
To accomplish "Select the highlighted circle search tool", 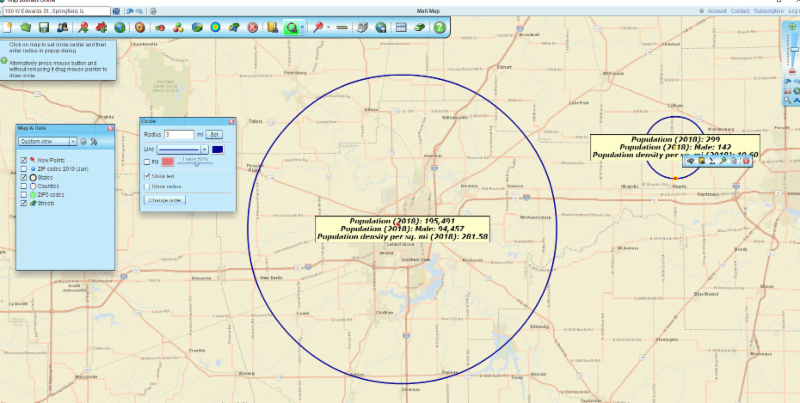I will pos(292,28).
